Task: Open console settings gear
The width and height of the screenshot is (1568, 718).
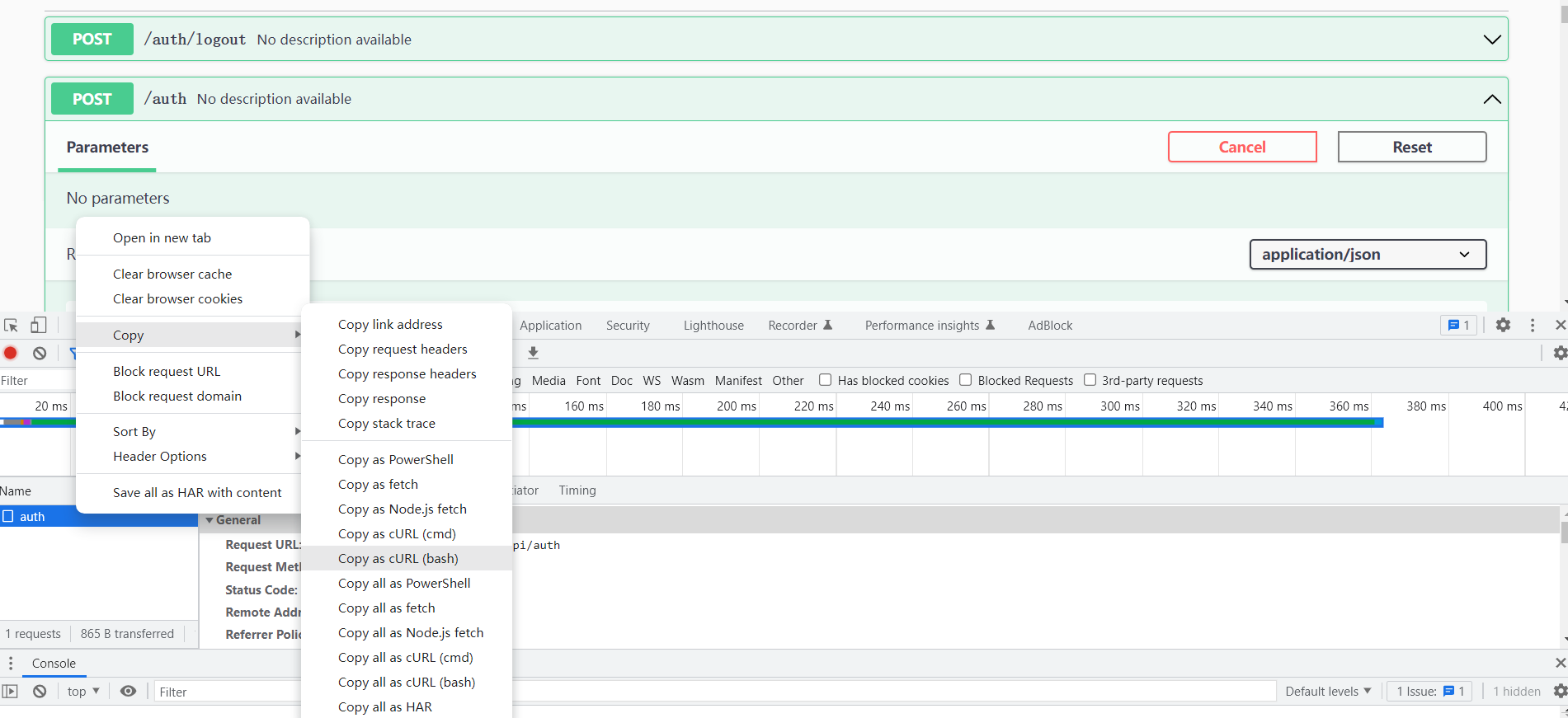Action: 1560,692
